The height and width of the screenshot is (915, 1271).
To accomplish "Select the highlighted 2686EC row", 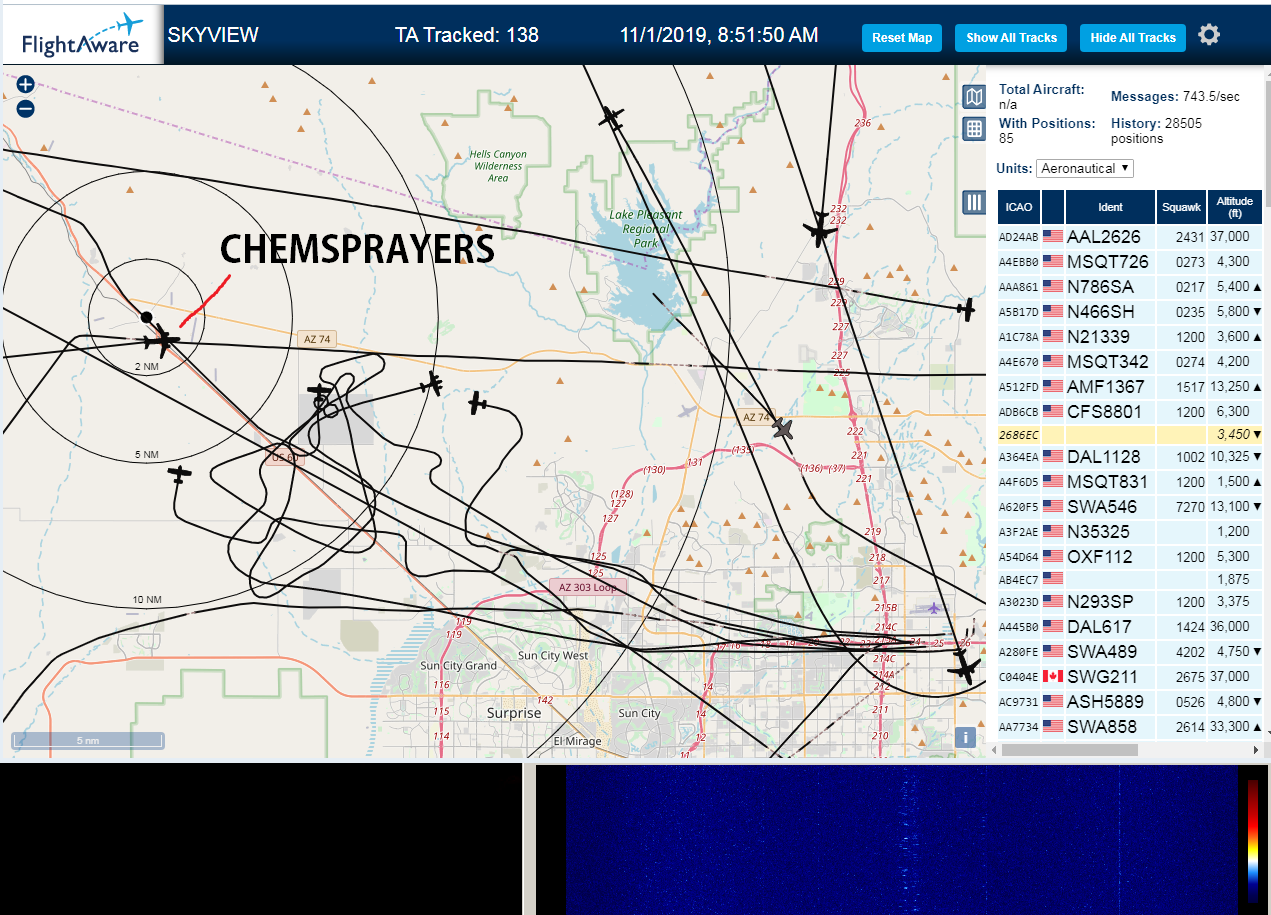I will (1130, 435).
